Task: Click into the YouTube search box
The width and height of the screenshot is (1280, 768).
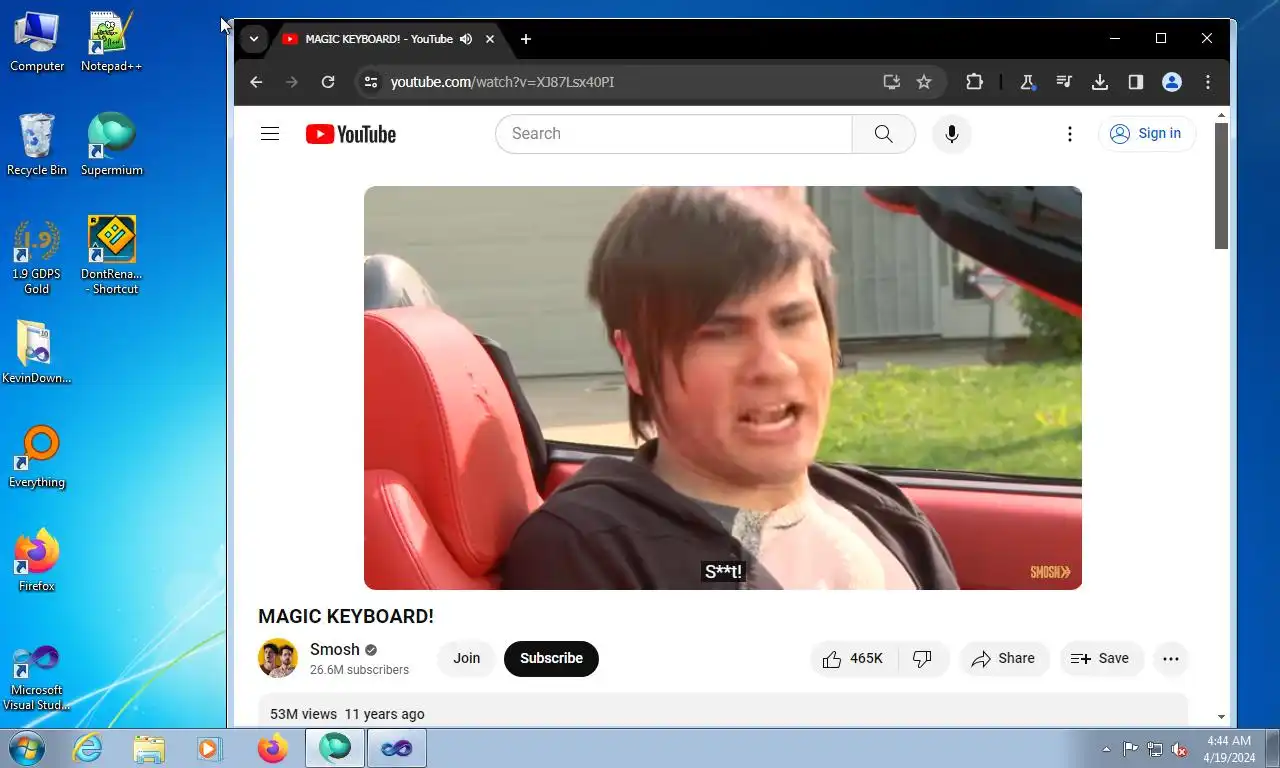Action: pos(674,134)
